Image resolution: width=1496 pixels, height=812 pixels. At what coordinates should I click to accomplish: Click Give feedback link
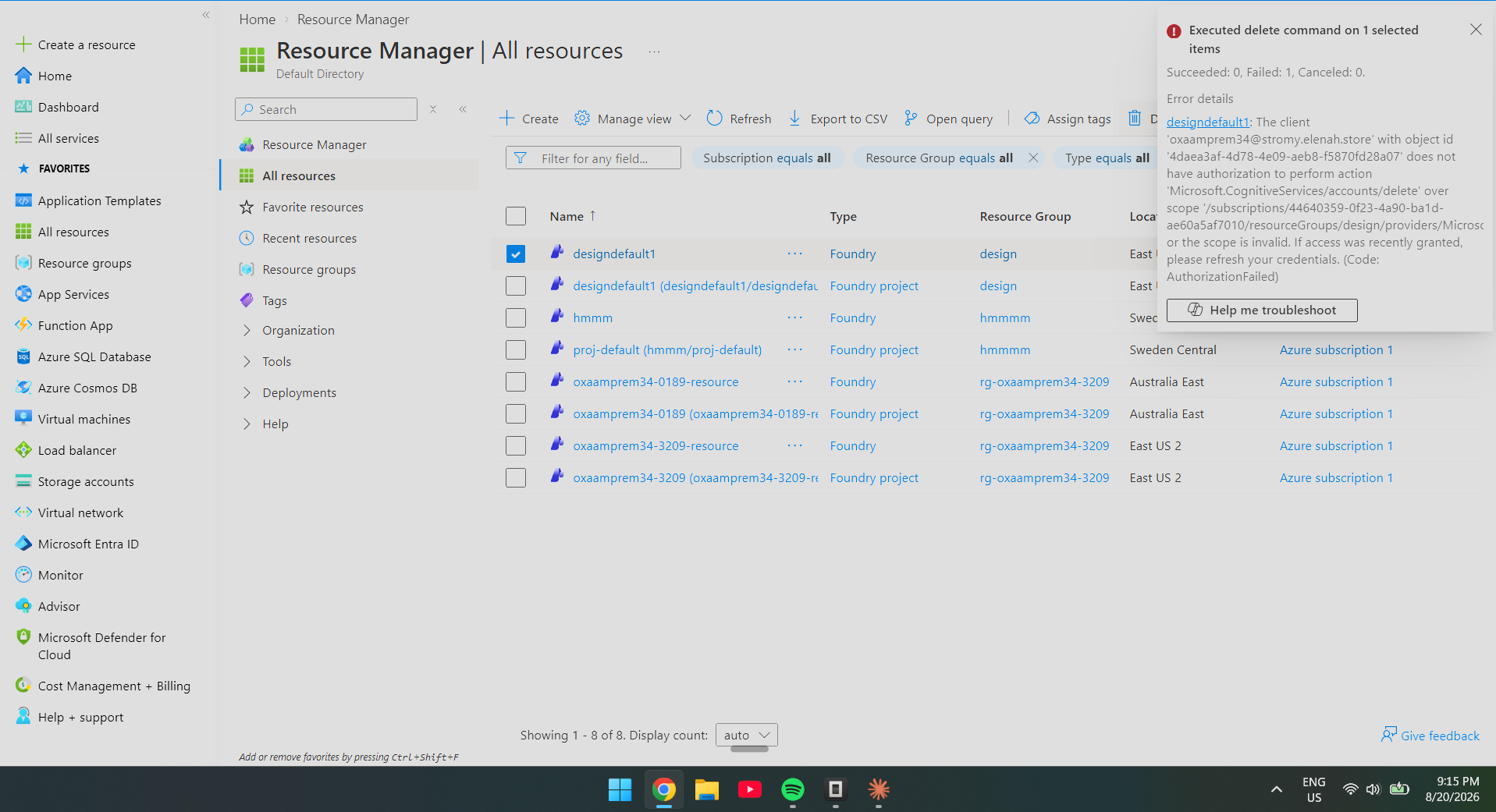click(x=1430, y=736)
